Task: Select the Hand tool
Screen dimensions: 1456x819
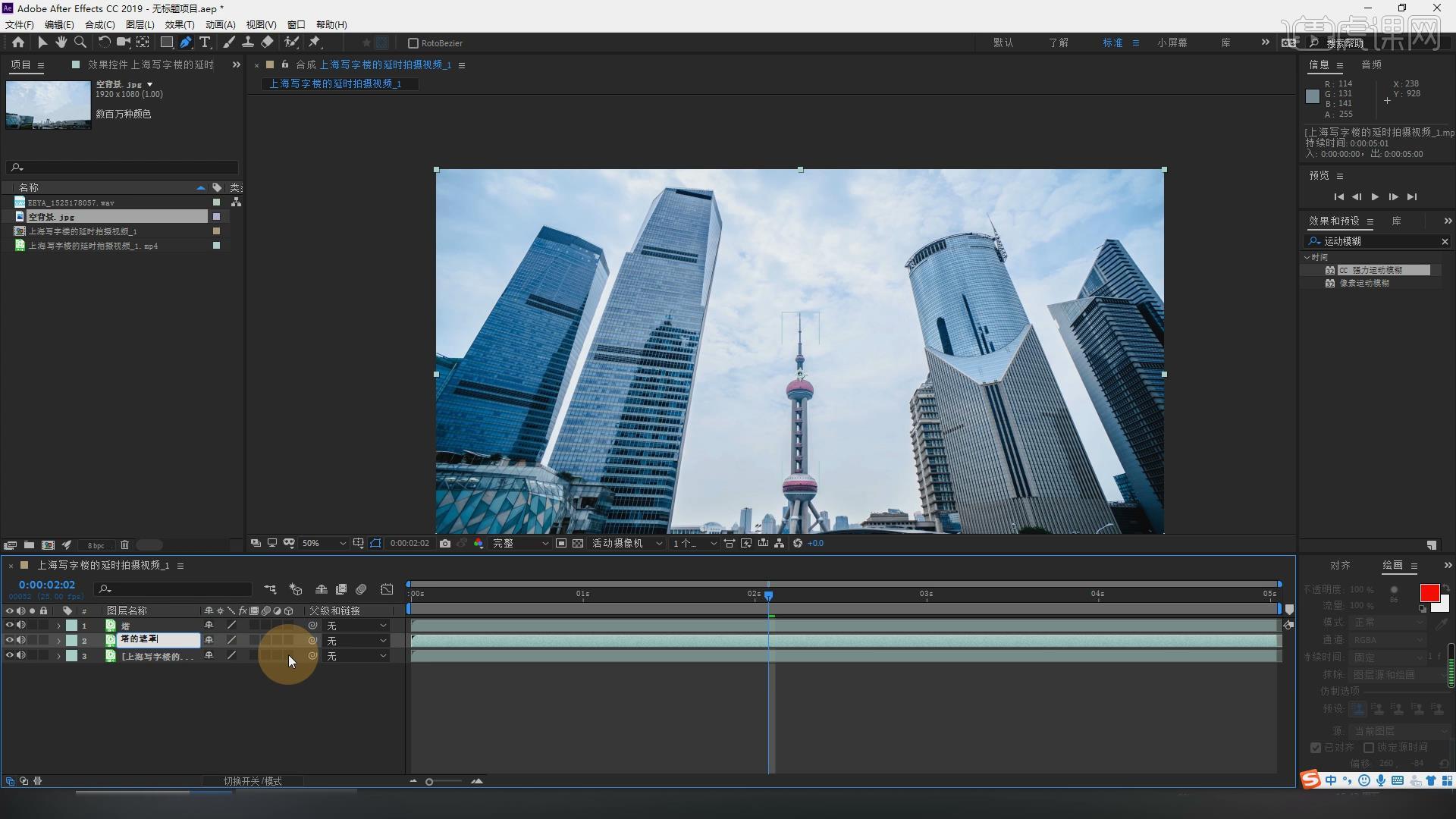Action: (x=61, y=42)
